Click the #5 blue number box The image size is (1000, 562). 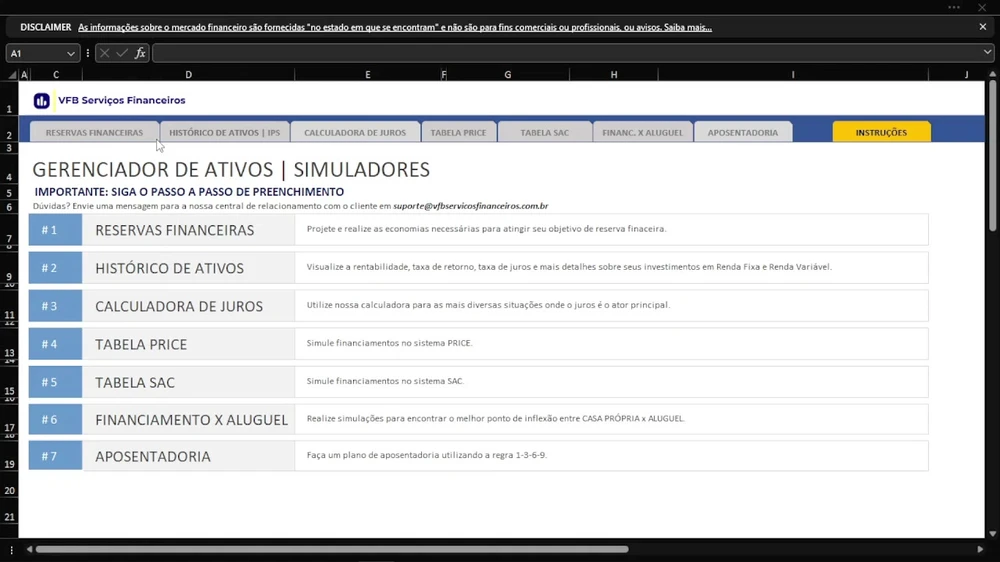[x=55, y=382]
